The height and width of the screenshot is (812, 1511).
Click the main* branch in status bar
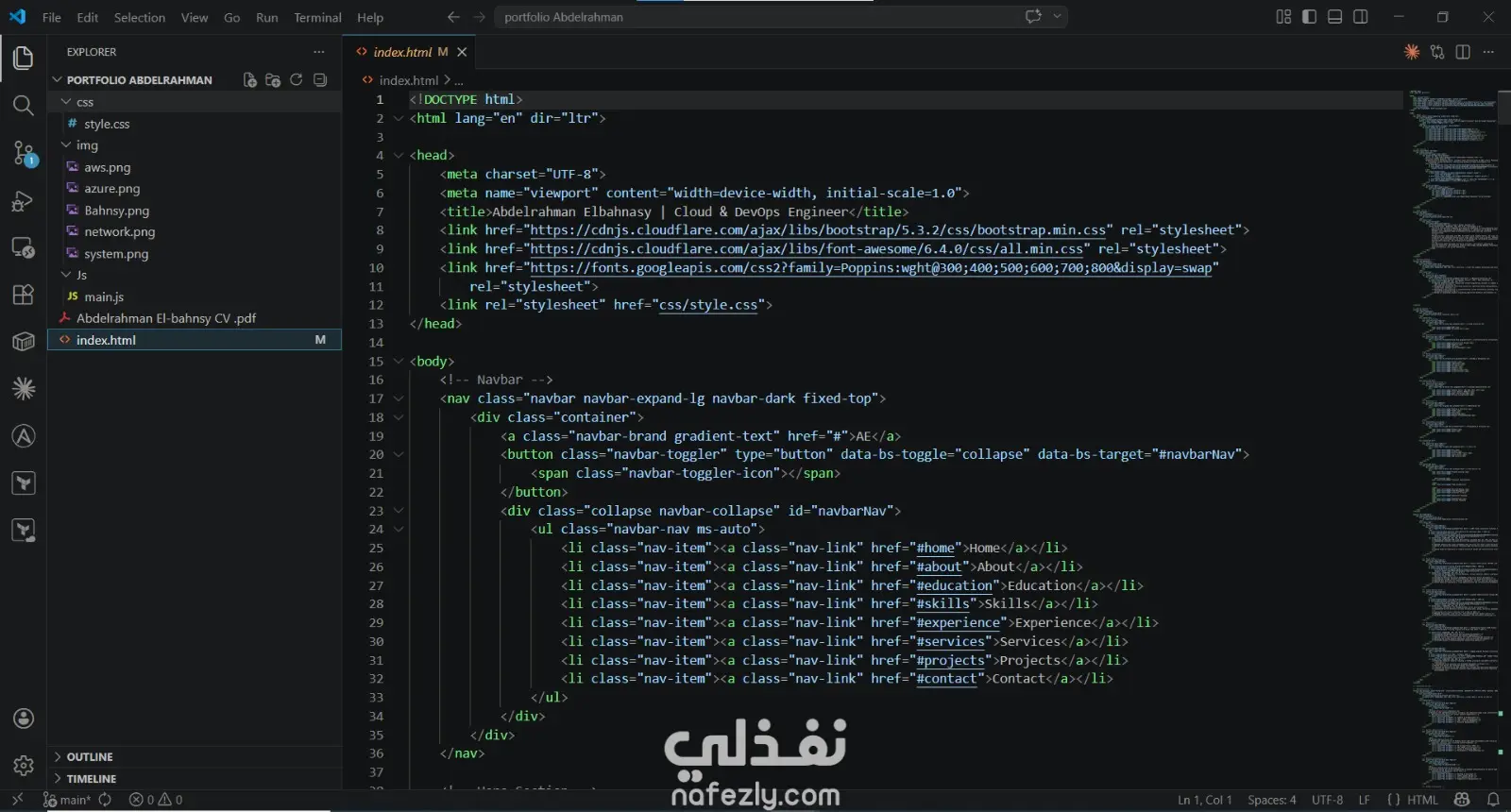[x=67, y=800]
